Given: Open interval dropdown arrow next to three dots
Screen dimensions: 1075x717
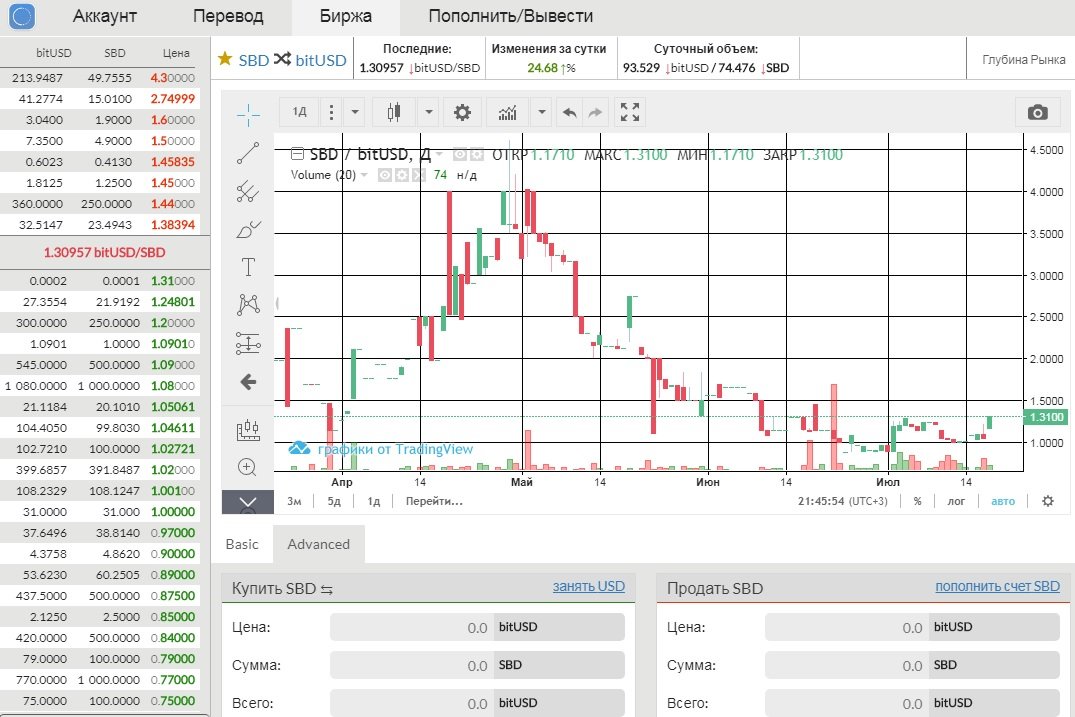Looking at the screenshot, I should 354,112.
